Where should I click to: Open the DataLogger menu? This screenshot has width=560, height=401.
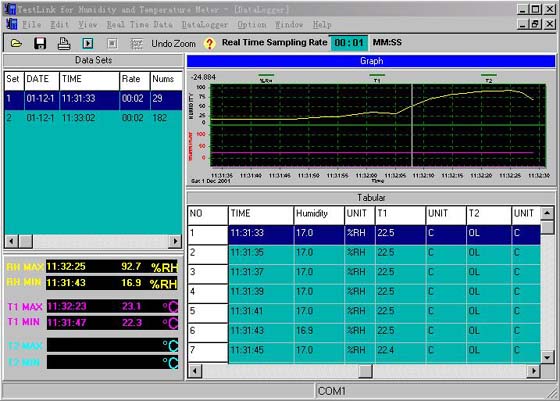pyautogui.click(x=205, y=25)
